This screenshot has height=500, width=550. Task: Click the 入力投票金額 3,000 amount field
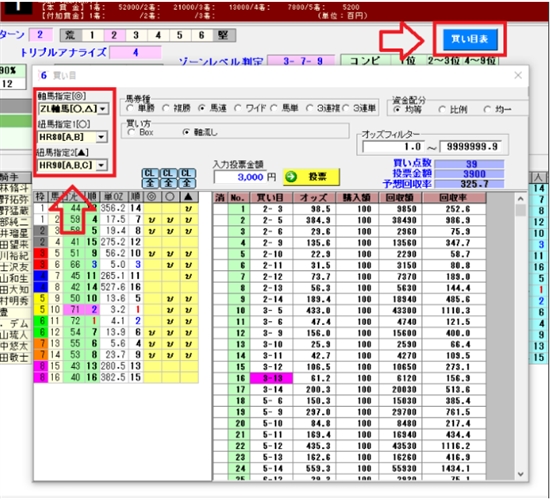(241, 177)
